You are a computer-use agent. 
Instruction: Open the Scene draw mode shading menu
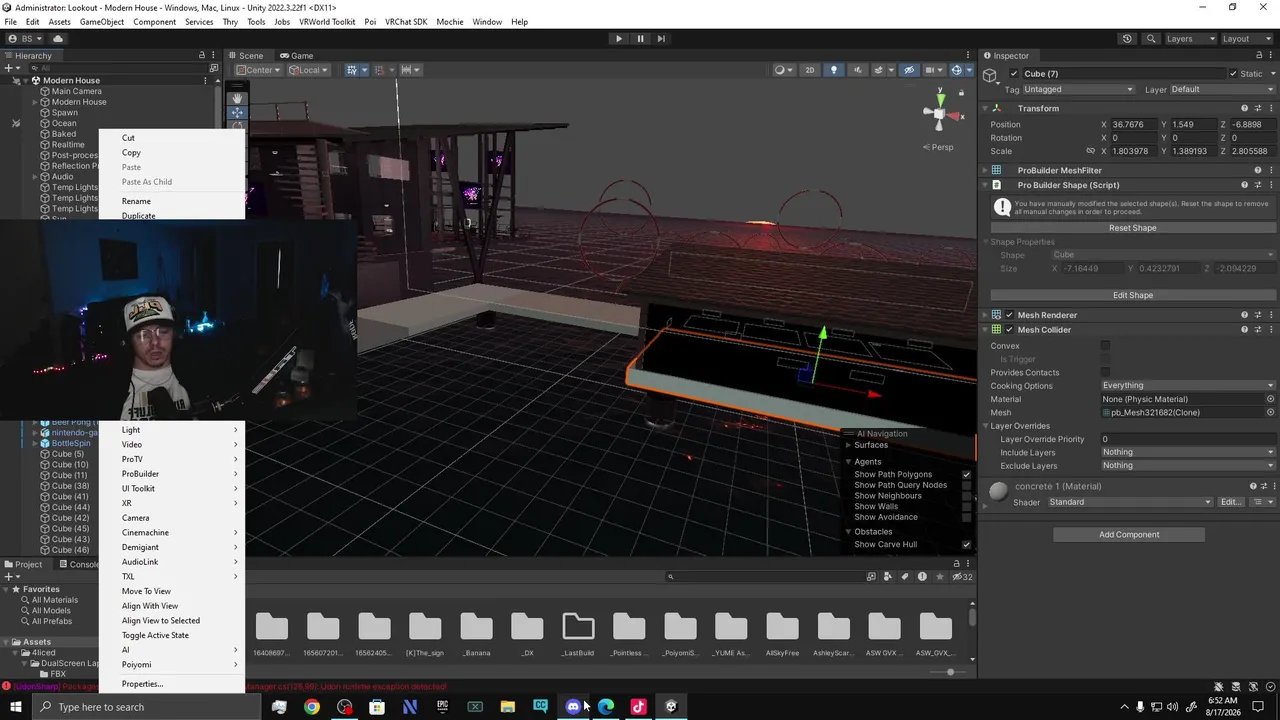click(x=782, y=70)
